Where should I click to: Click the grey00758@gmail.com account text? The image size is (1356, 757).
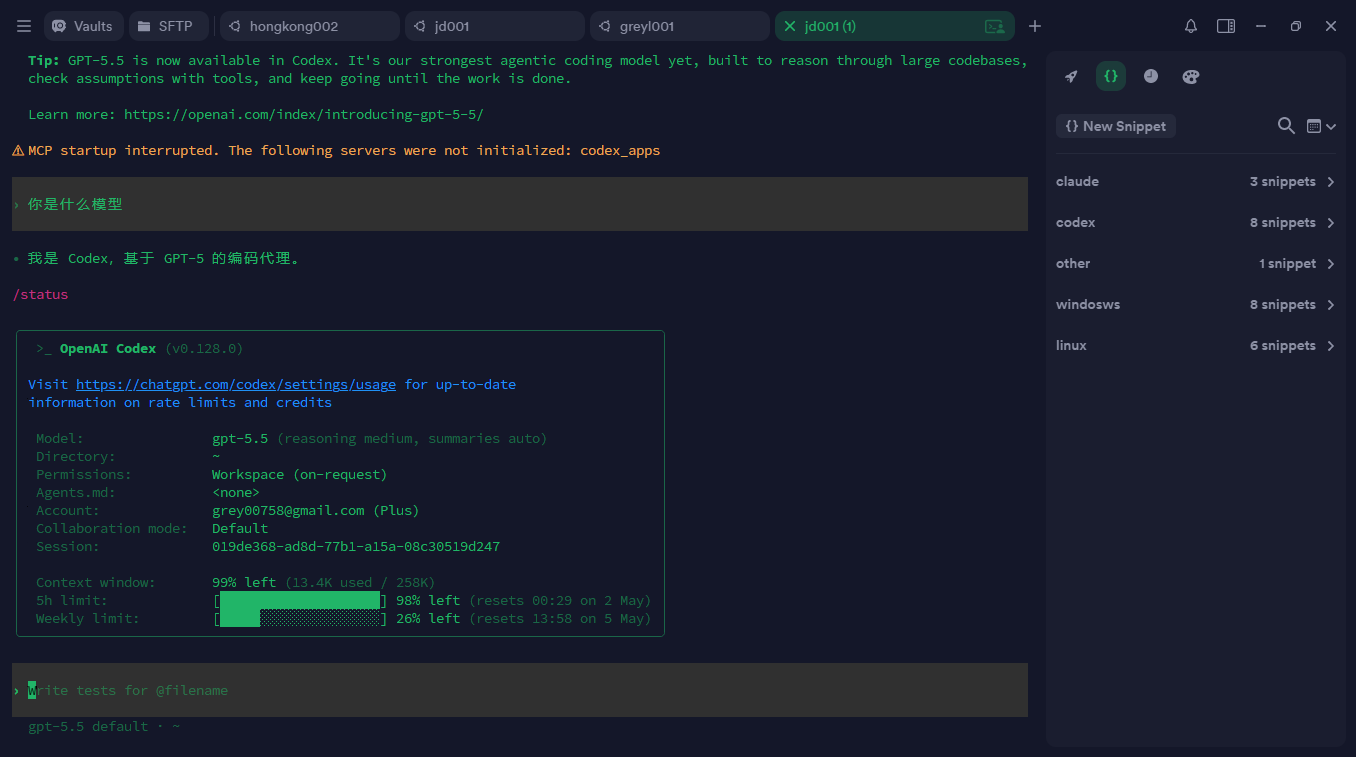click(x=288, y=511)
